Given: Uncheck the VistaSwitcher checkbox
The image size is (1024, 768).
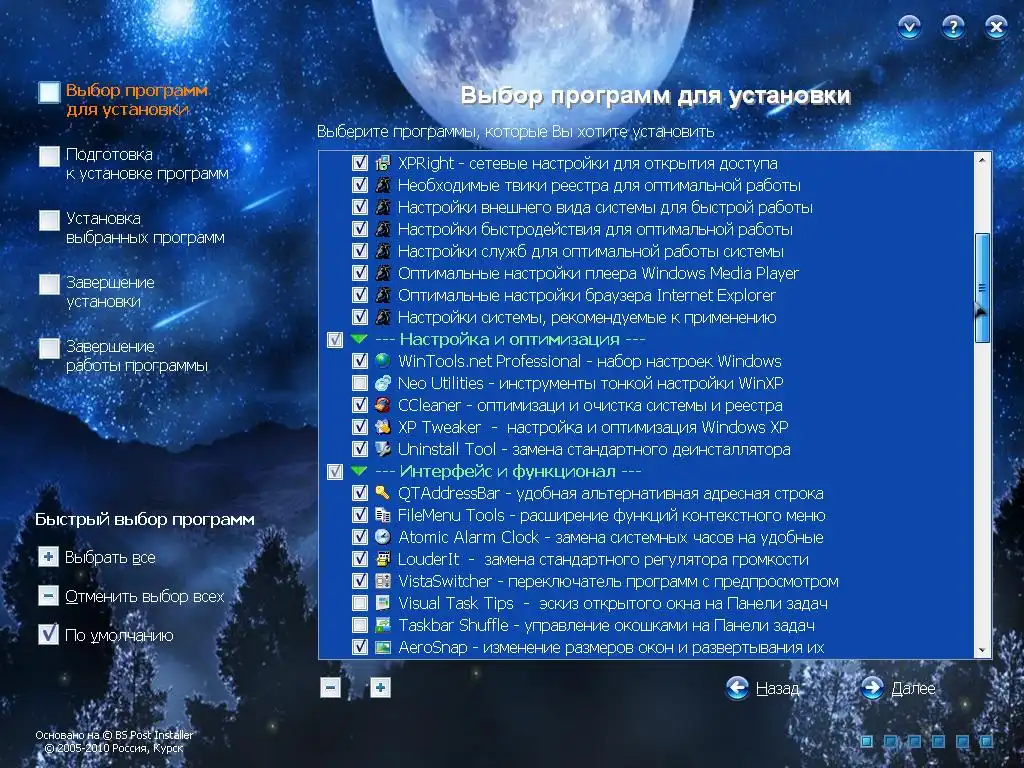Looking at the screenshot, I should pyautogui.click(x=360, y=581).
